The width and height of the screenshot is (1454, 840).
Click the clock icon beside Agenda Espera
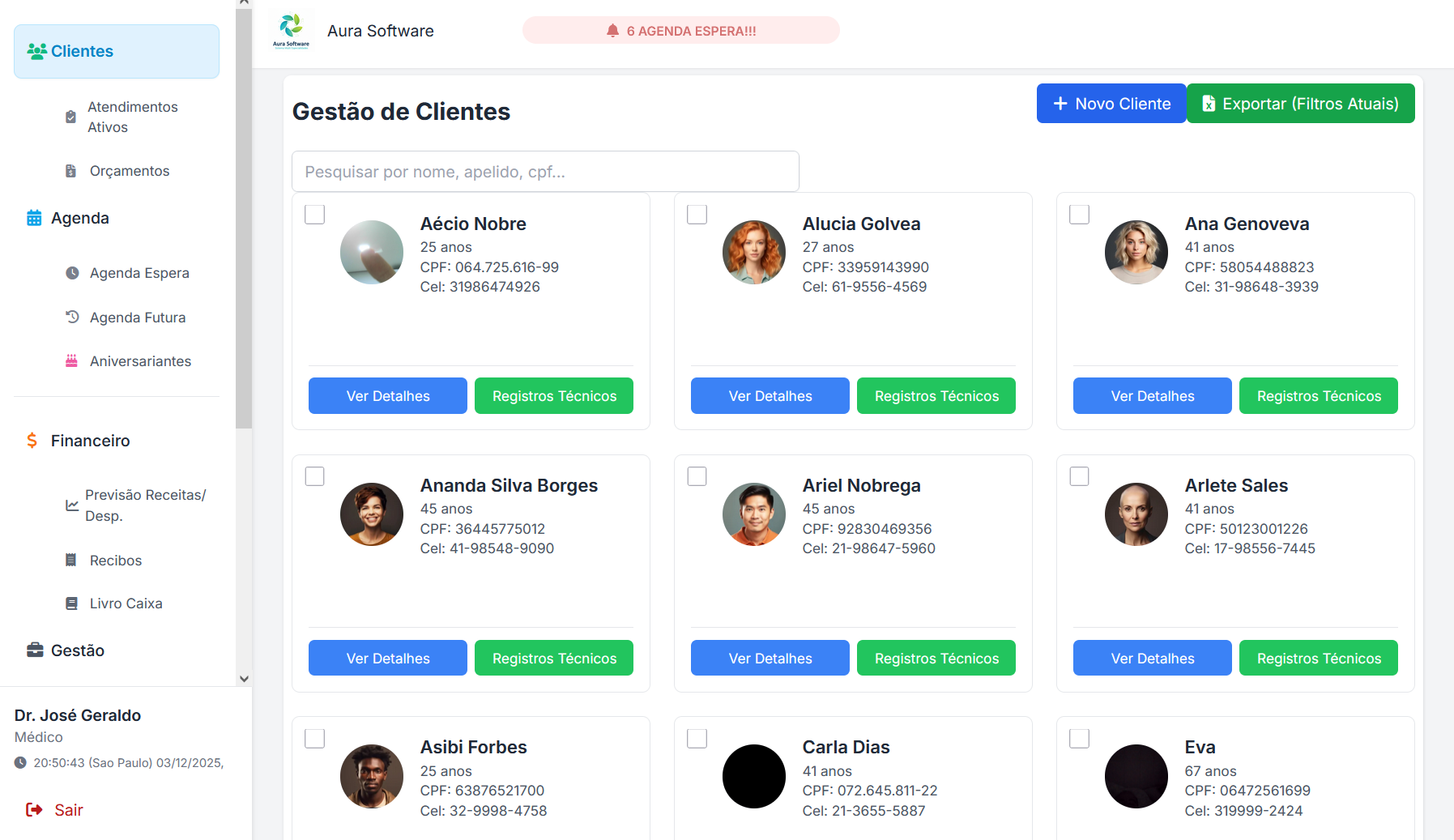point(72,273)
